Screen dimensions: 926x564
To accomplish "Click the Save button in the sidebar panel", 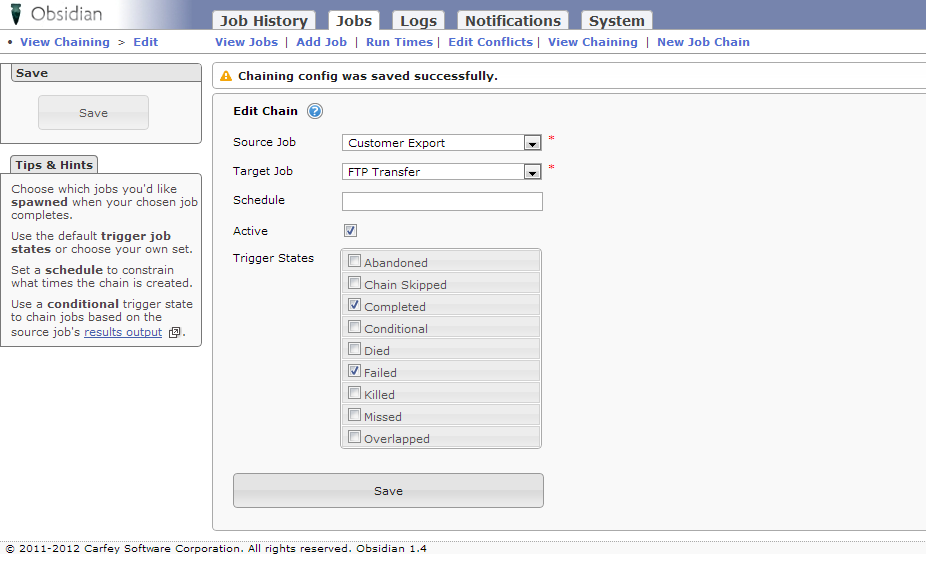I will pos(93,113).
